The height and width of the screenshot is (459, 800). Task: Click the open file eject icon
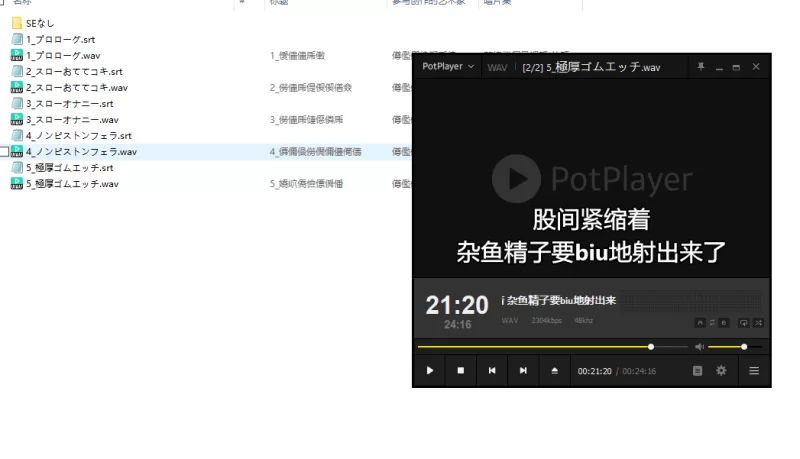click(555, 371)
